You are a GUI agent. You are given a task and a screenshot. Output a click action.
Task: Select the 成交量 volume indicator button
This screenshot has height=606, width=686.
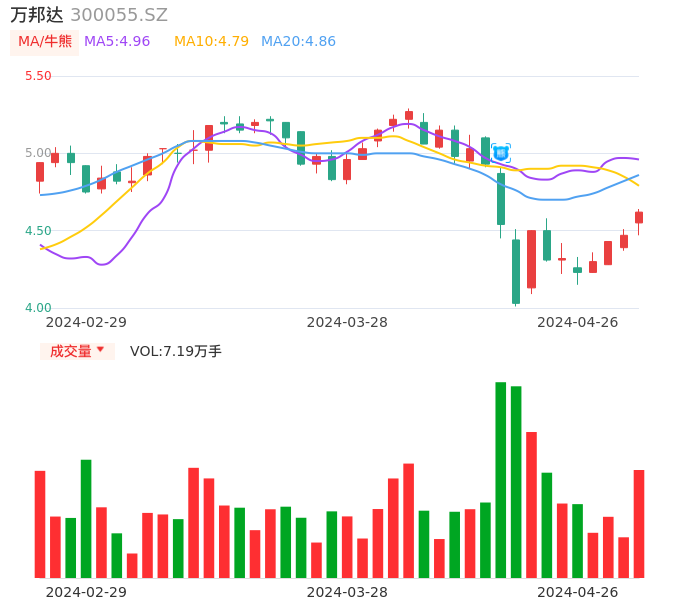tap(71, 351)
